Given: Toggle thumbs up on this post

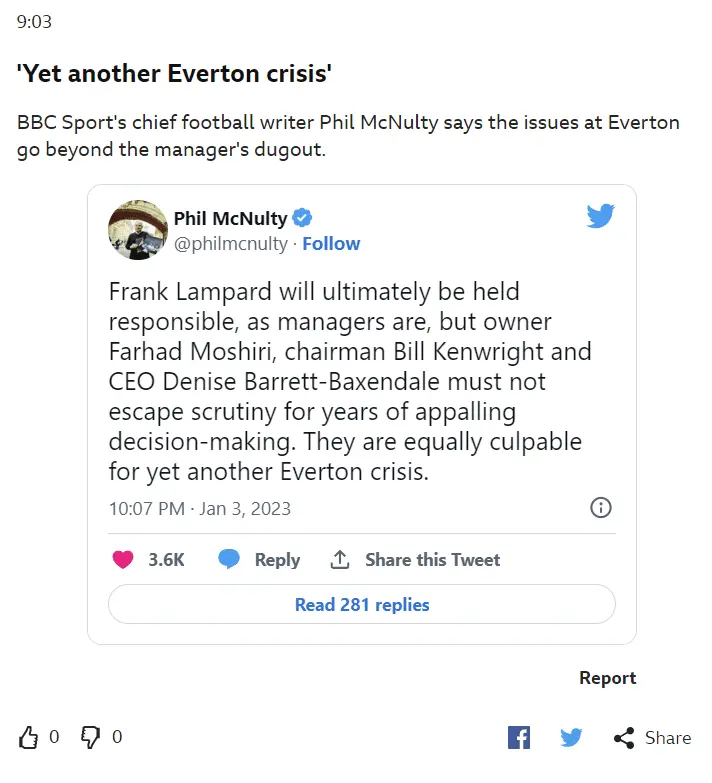Looking at the screenshot, I should (29, 738).
